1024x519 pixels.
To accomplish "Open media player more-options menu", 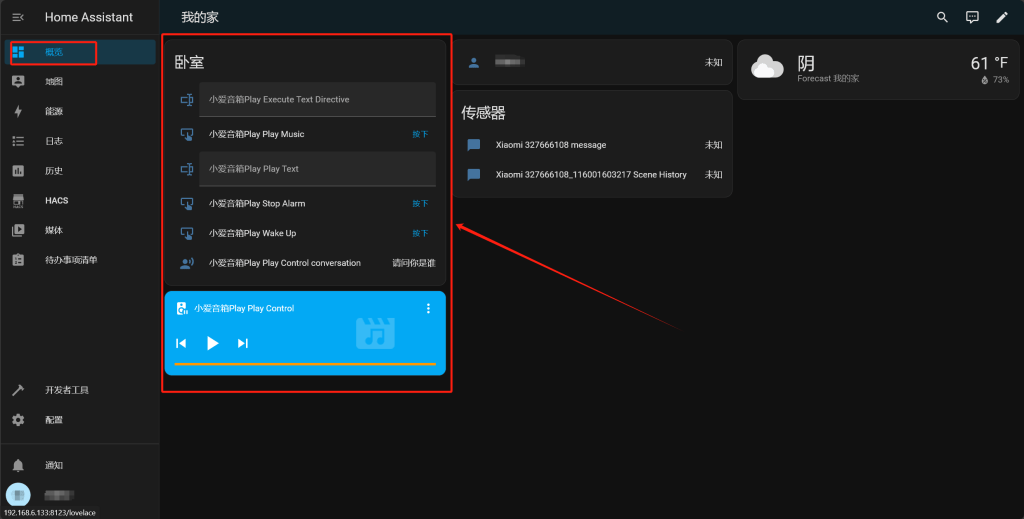I will click(x=428, y=308).
